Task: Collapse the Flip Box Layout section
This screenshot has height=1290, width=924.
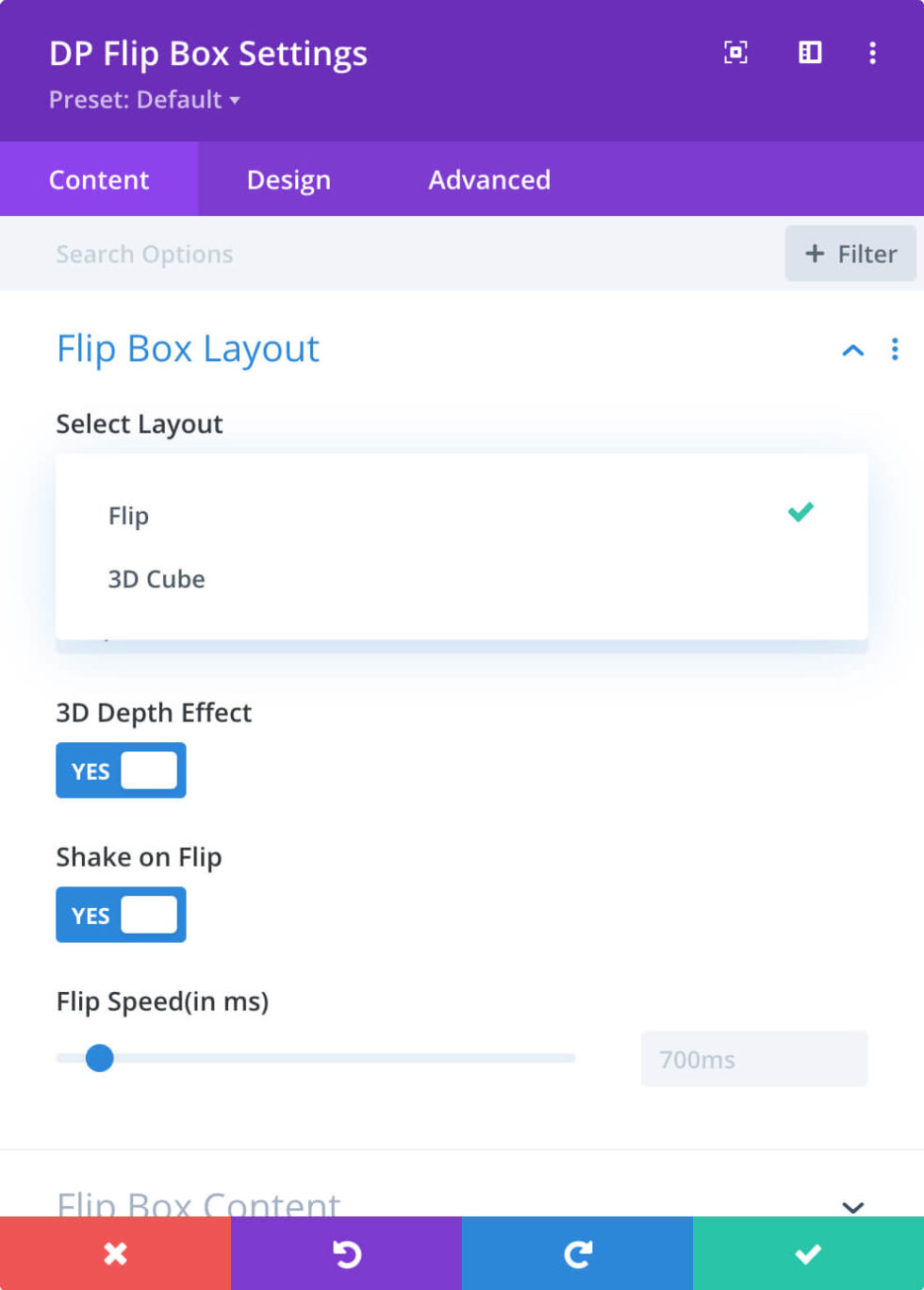Action: (852, 350)
